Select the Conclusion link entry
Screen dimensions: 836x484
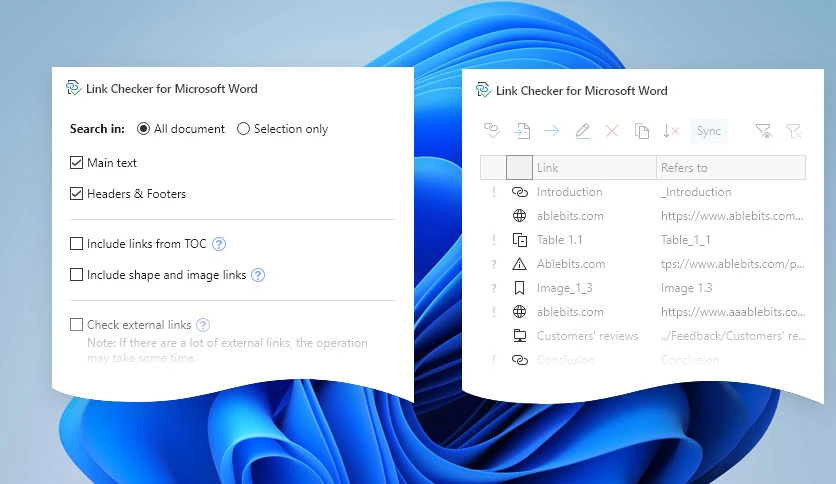point(566,360)
